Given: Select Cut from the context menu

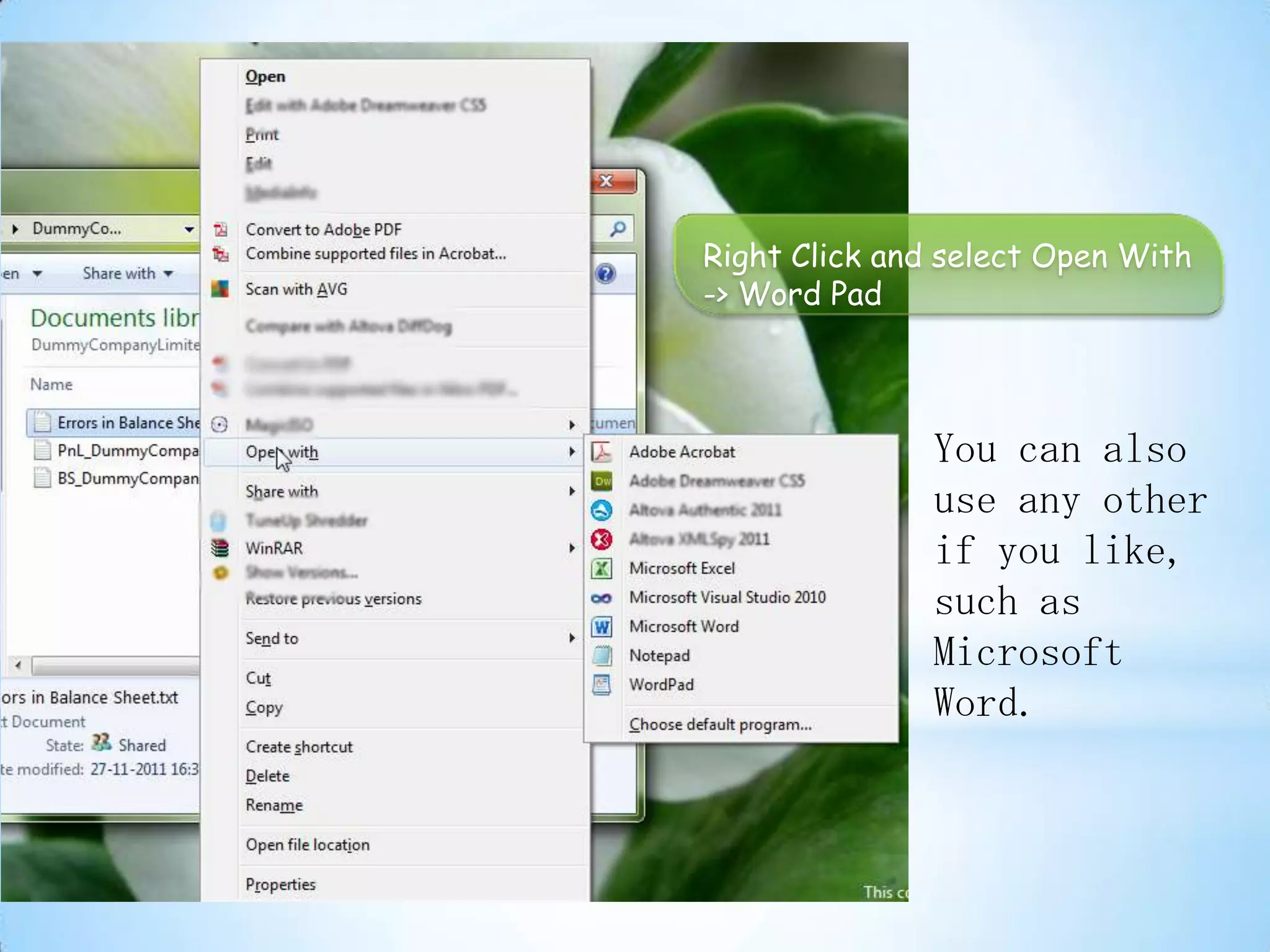Looking at the screenshot, I should 259,678.
